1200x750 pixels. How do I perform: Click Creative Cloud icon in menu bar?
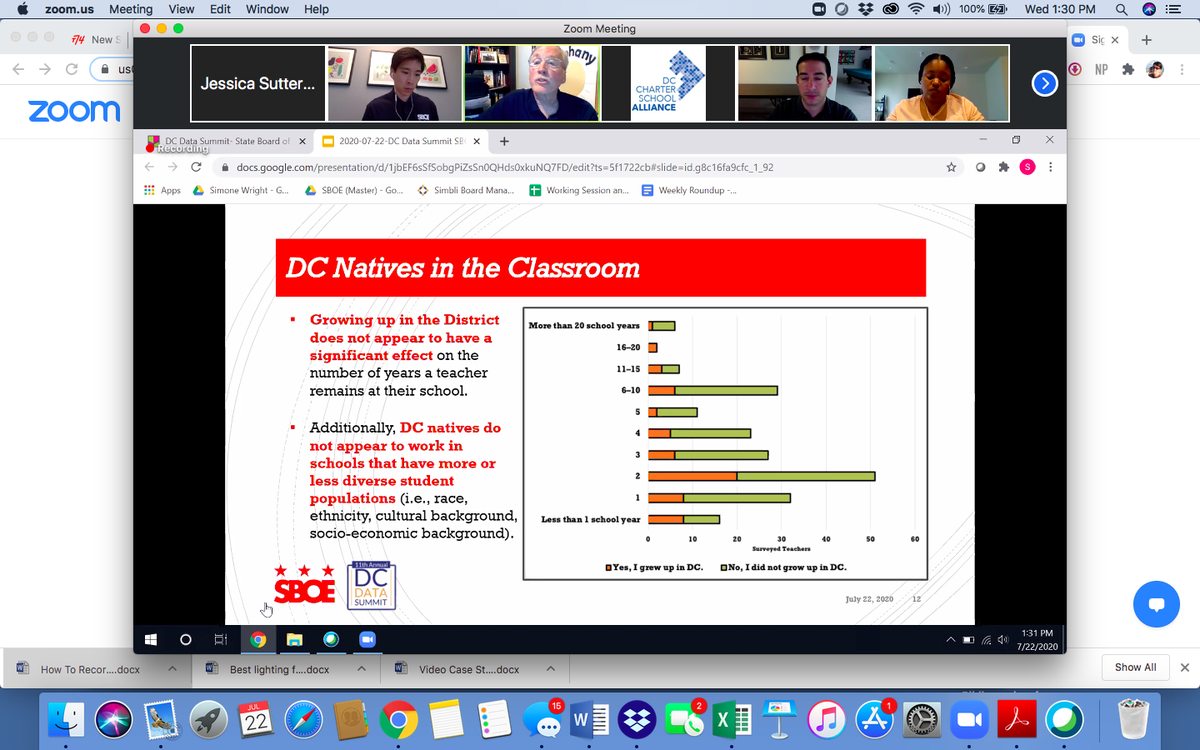890,9
